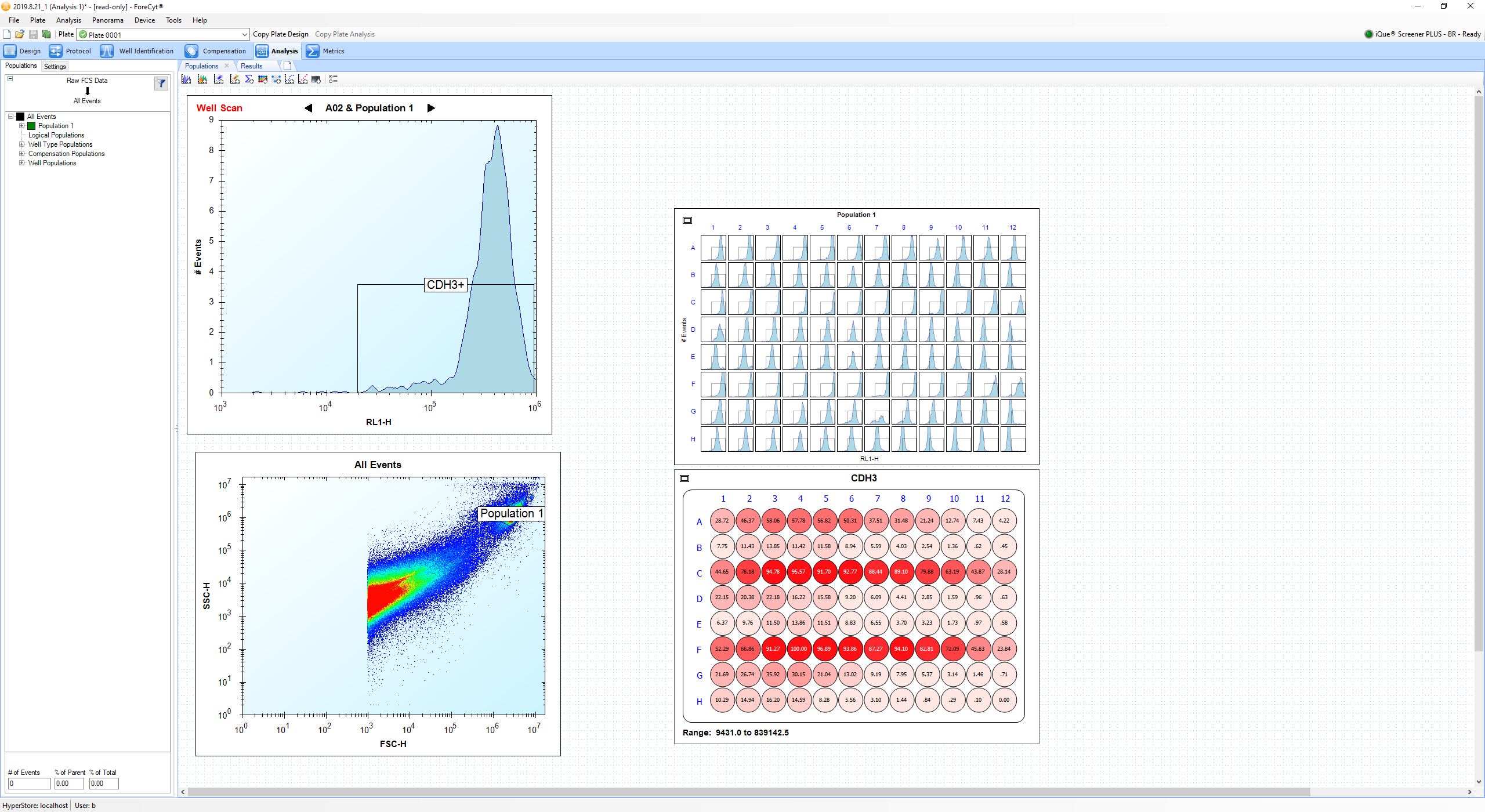Click Copy Plate Design
This screenshot has height=812, width=1485.
281,34
